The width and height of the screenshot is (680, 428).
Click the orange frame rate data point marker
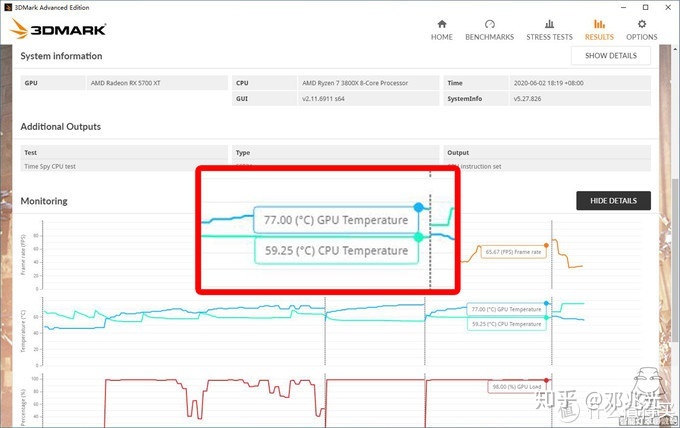pos(546,245)
